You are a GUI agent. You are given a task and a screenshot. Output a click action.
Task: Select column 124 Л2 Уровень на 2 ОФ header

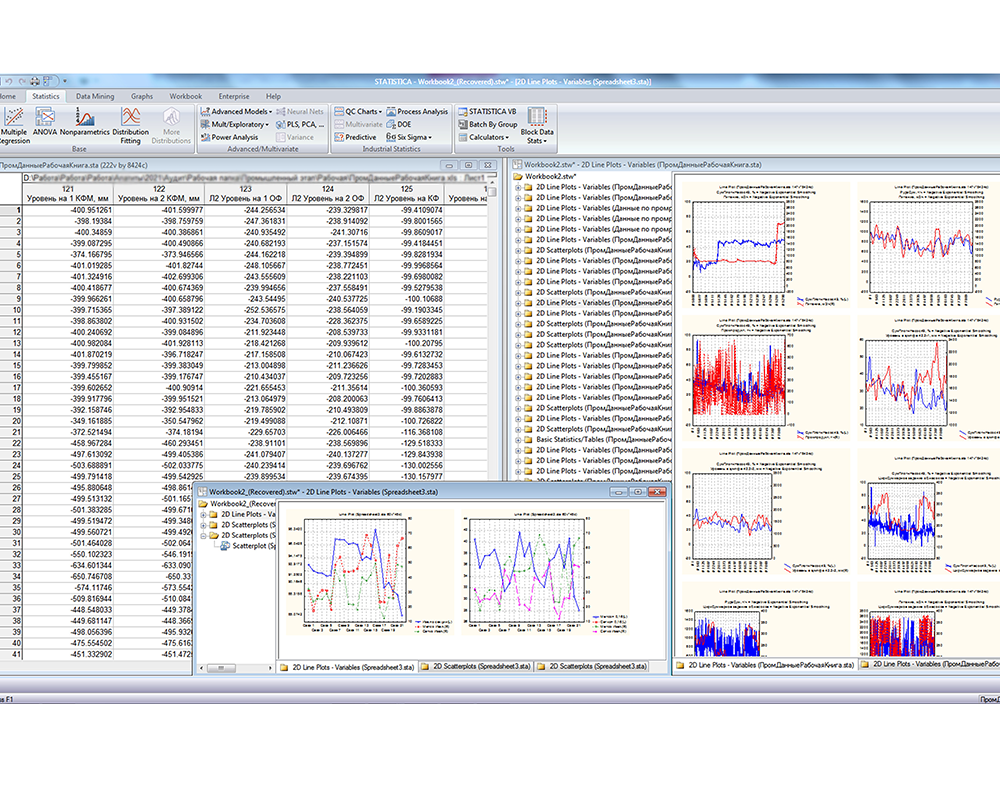tap(328, 194)
